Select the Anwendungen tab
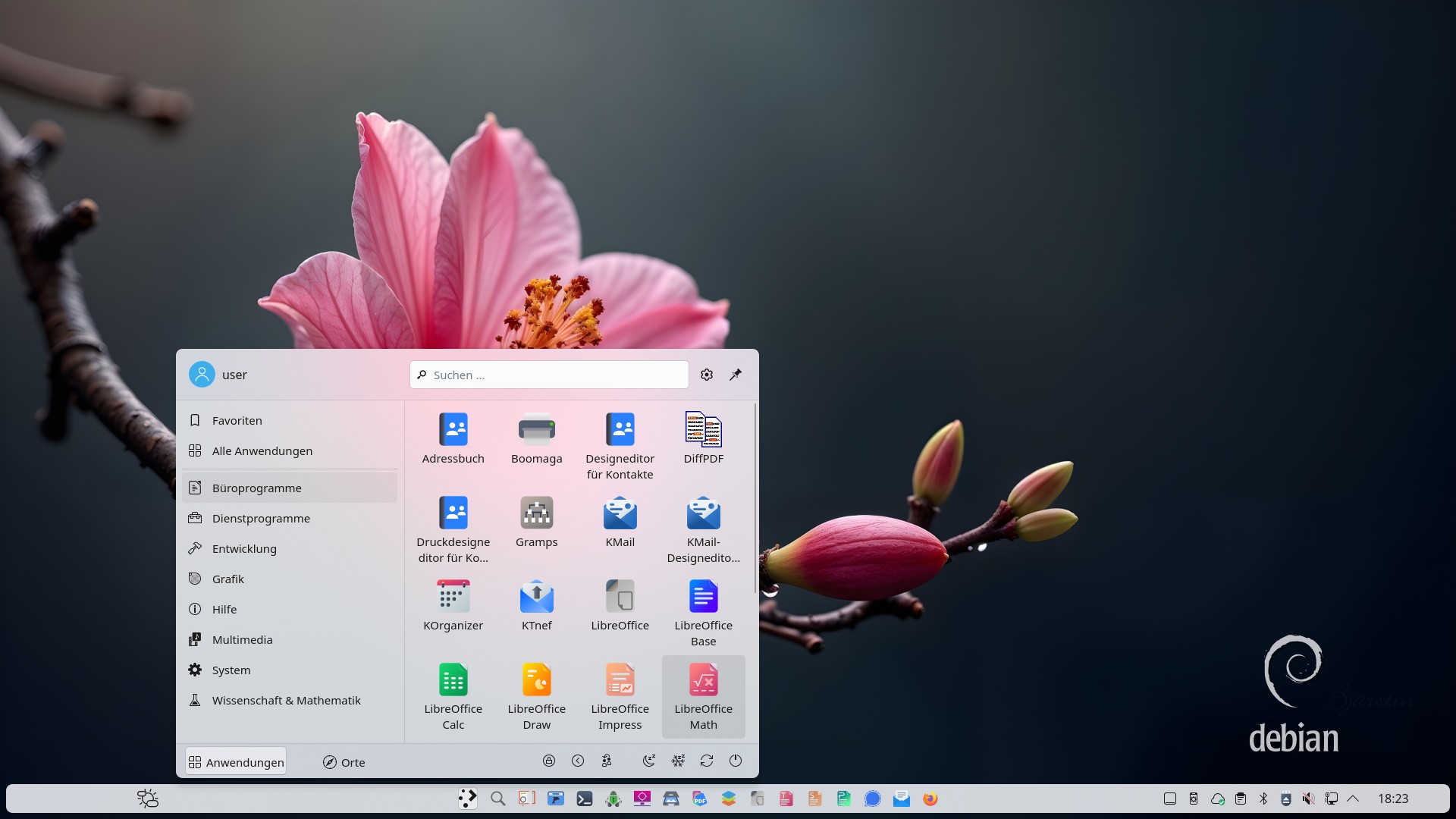 [236, 762]
